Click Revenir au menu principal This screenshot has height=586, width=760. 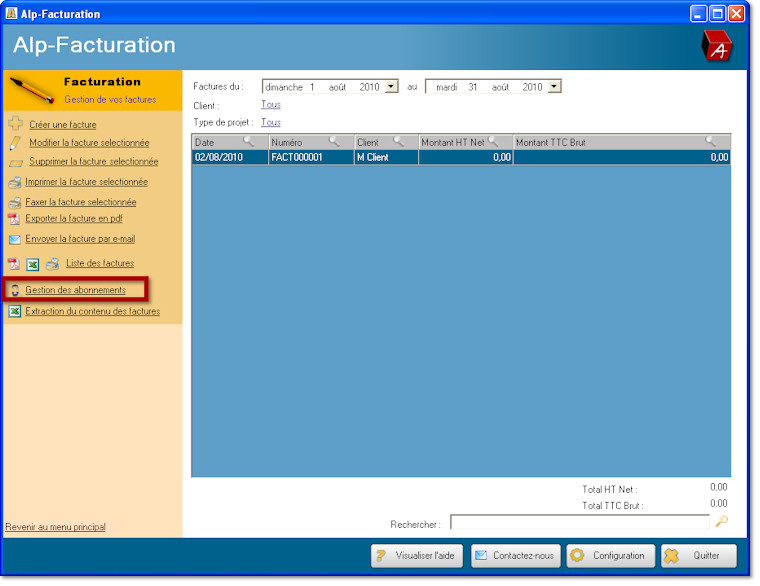tap(55, 527)
